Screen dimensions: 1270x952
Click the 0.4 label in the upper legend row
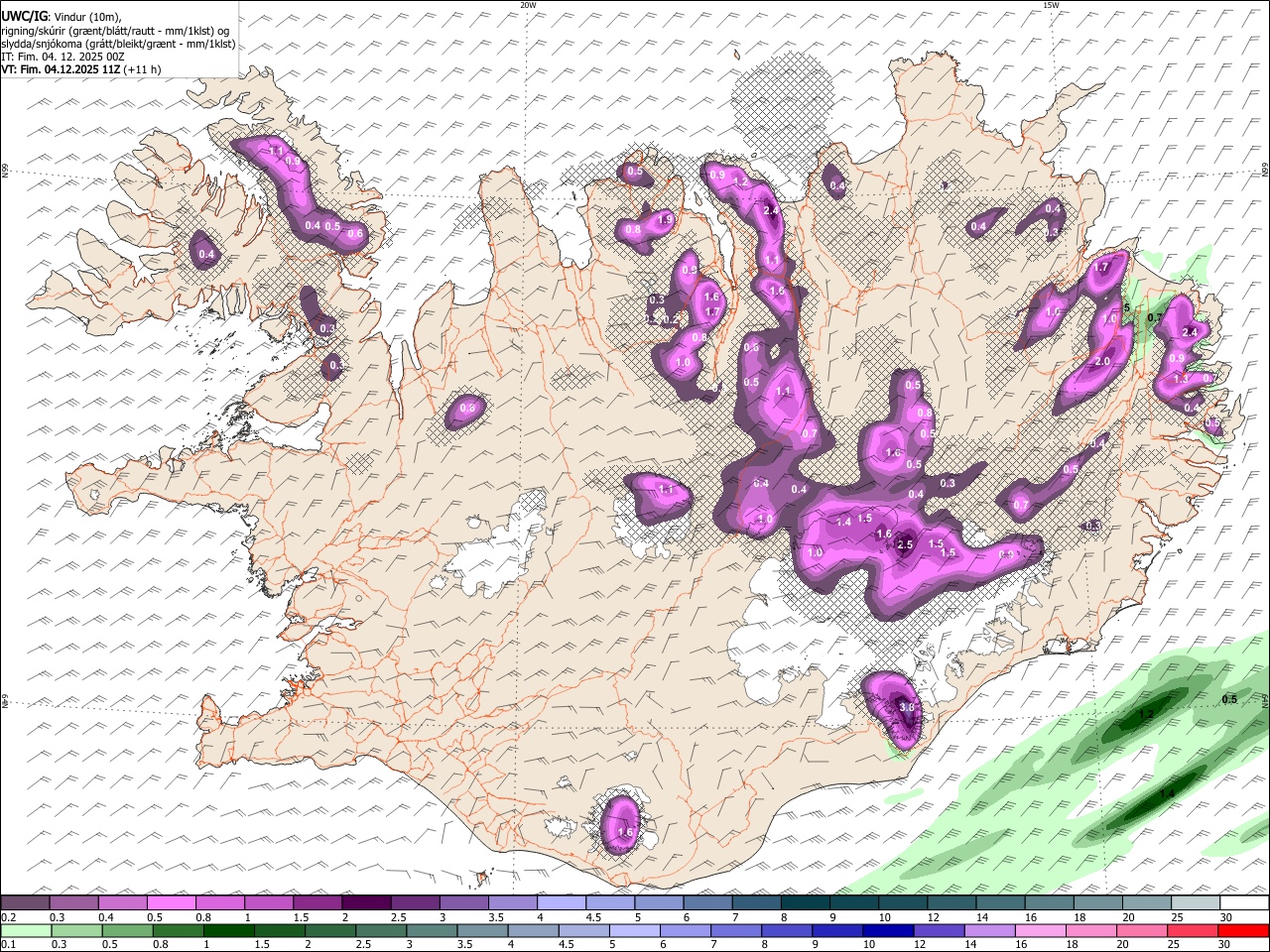pyautogui.click(x=105, y=917)
